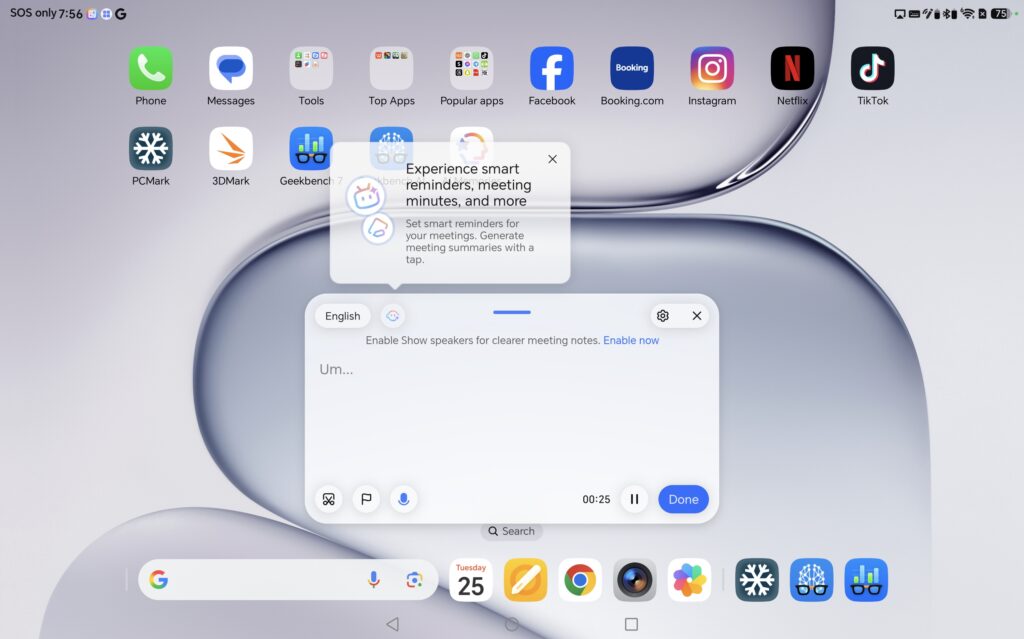The height and width of the screenshot is (639, 1024).
Task: Open Geekbench AI from the dock
Action: (811, 580)
